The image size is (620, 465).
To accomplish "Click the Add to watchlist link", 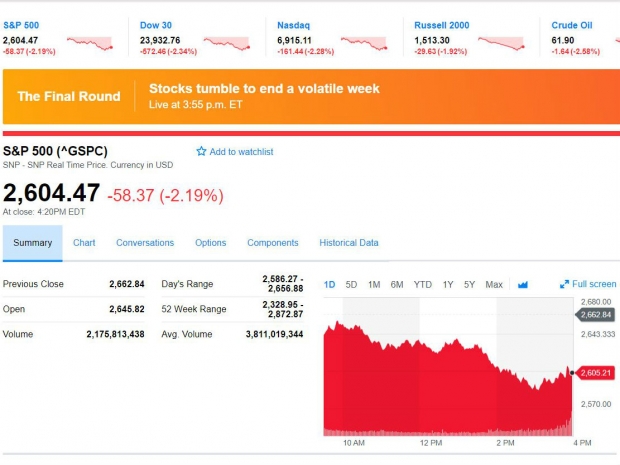I will [241, 152].
